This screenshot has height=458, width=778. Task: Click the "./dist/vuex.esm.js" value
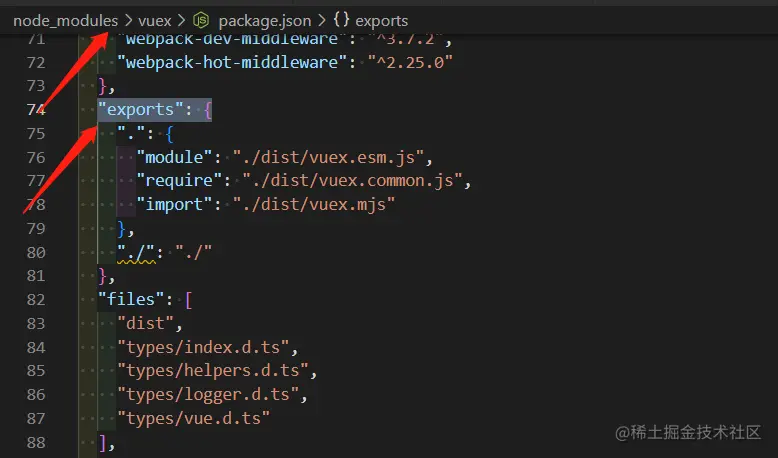[x=328, y=157]
